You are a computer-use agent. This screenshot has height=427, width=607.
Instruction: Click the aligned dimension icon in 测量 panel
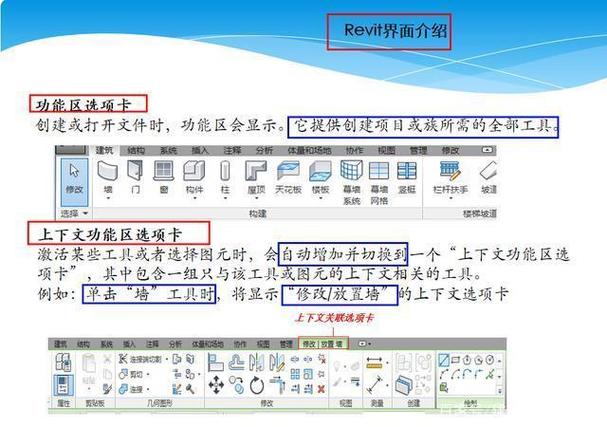pos(374,385)
